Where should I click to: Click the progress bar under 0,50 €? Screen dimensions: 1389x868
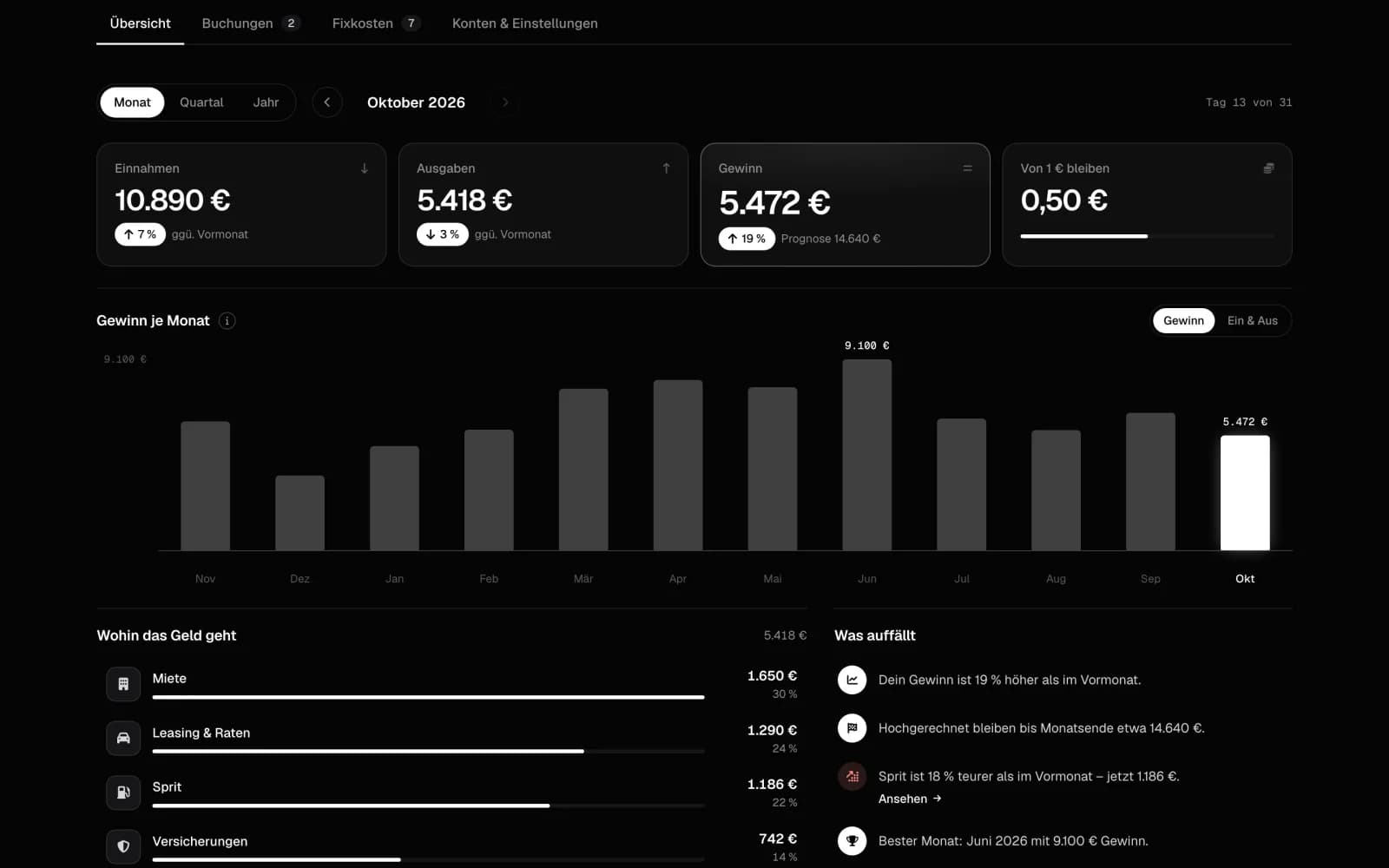click(1147, 236)
